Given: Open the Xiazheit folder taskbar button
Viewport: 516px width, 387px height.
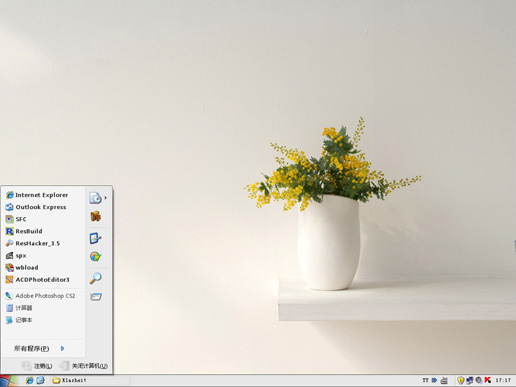Looking at the screenshot, I should (69, 380).
